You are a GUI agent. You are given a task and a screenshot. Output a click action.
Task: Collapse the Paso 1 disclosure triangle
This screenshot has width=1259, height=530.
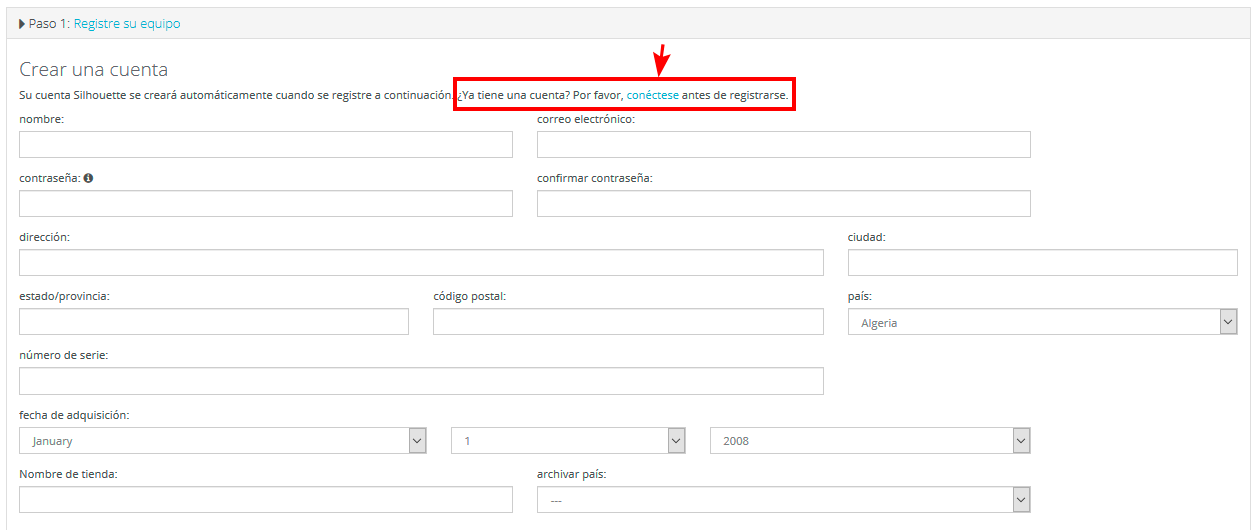[x=22, y=23]
